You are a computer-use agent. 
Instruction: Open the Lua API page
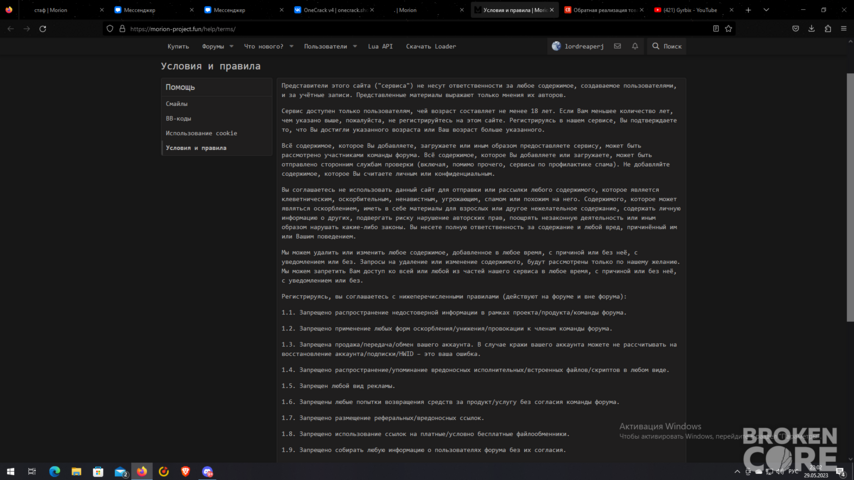tap(380, 46)
